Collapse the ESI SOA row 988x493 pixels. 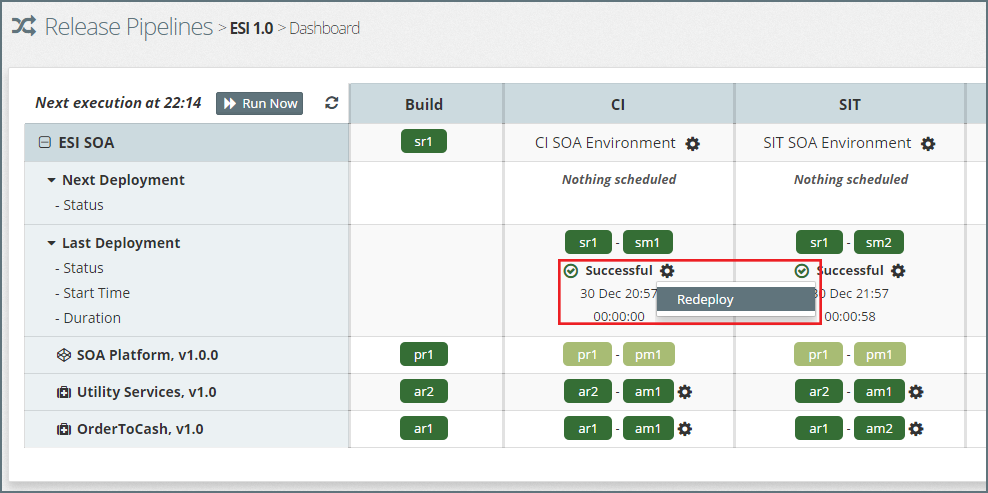pyautogui.click(x=44, y=143)
